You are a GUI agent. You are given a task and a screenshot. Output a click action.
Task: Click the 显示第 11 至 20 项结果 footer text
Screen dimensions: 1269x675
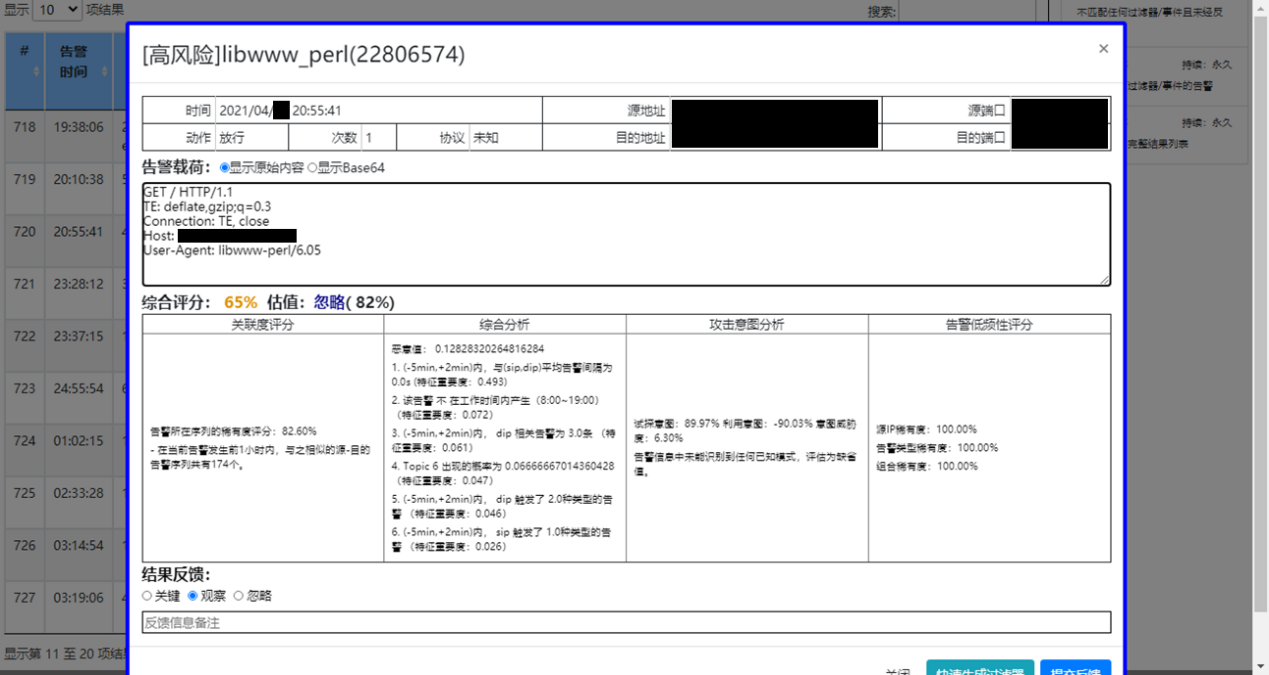[x=64, y=654]
